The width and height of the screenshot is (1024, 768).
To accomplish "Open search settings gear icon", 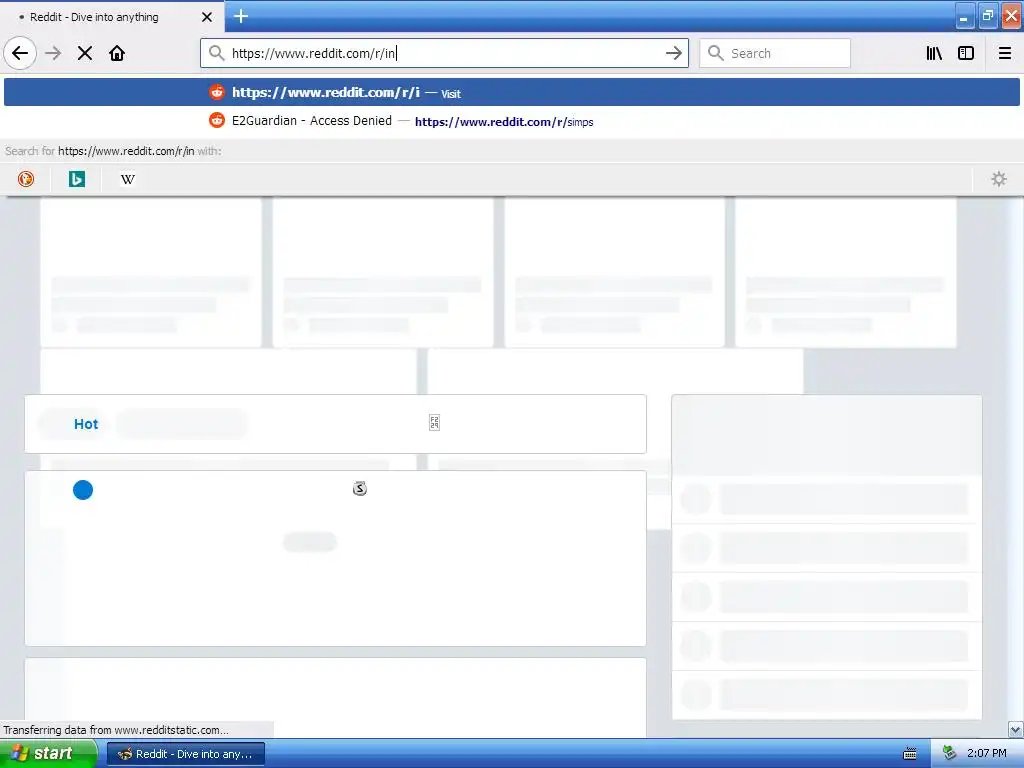I will [999, 179].
